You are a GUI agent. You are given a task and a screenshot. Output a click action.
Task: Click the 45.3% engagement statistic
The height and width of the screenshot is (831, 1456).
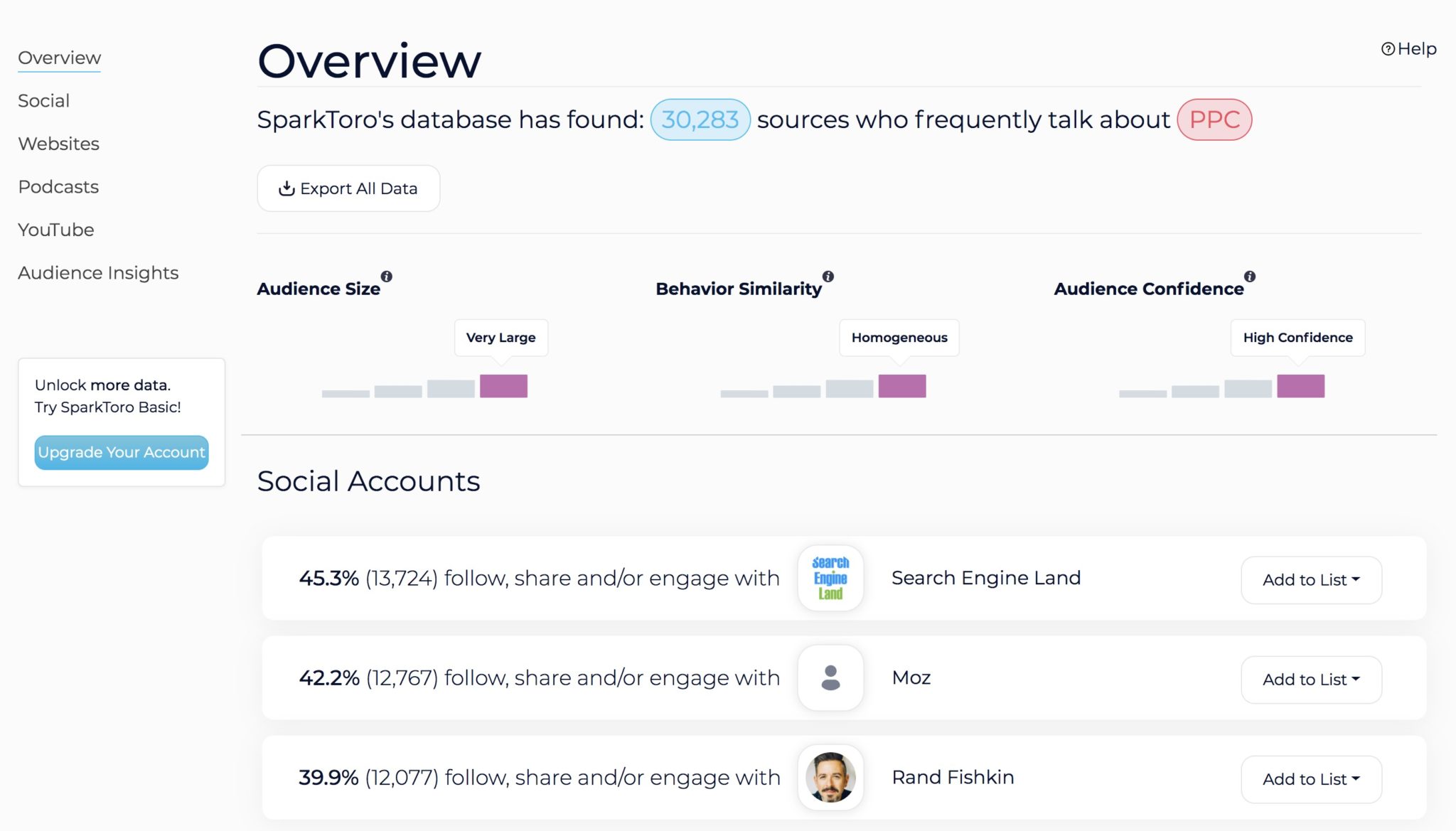tap(328, 578)
